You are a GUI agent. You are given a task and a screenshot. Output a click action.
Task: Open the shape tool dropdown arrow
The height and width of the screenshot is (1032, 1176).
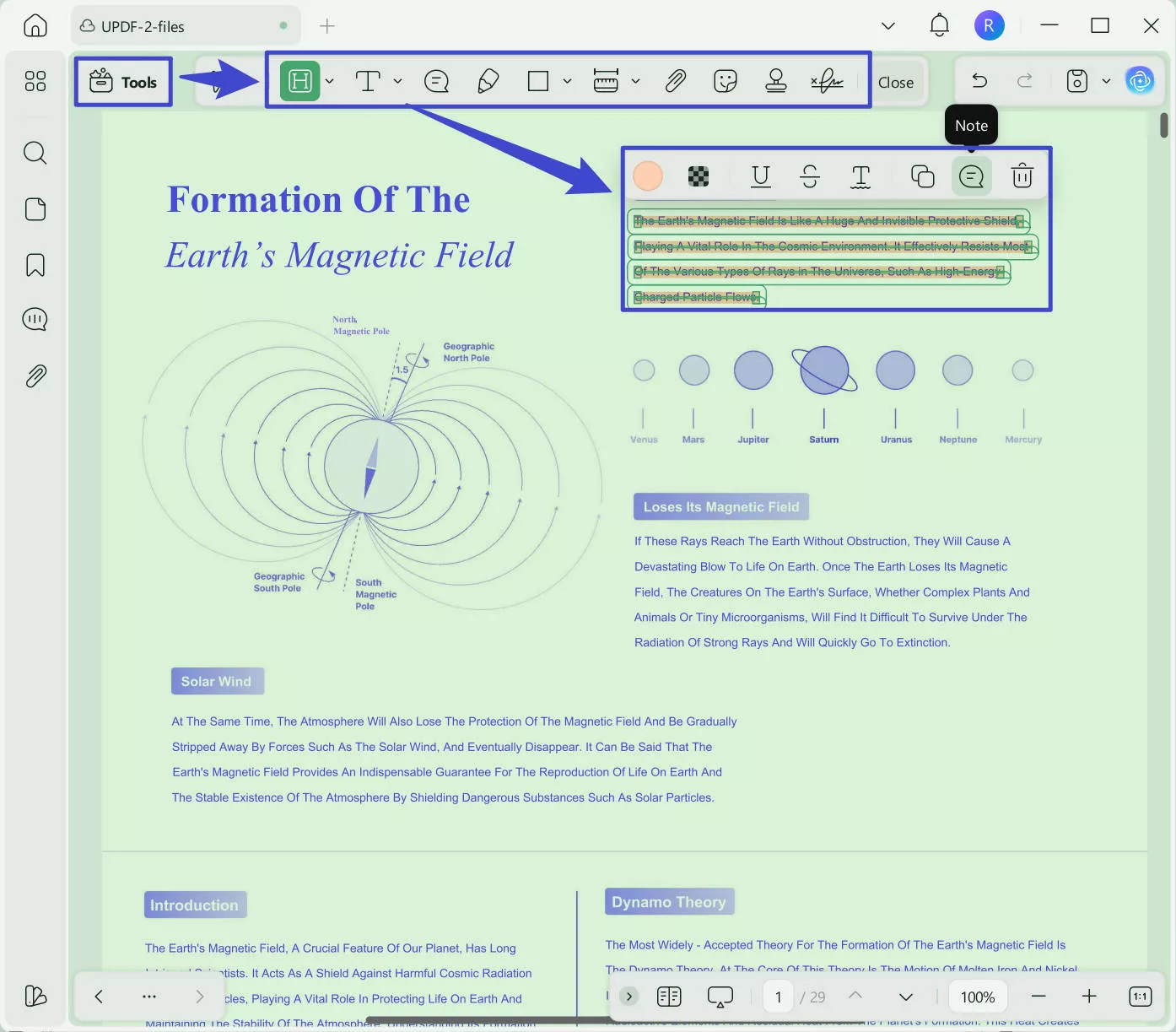567,81
